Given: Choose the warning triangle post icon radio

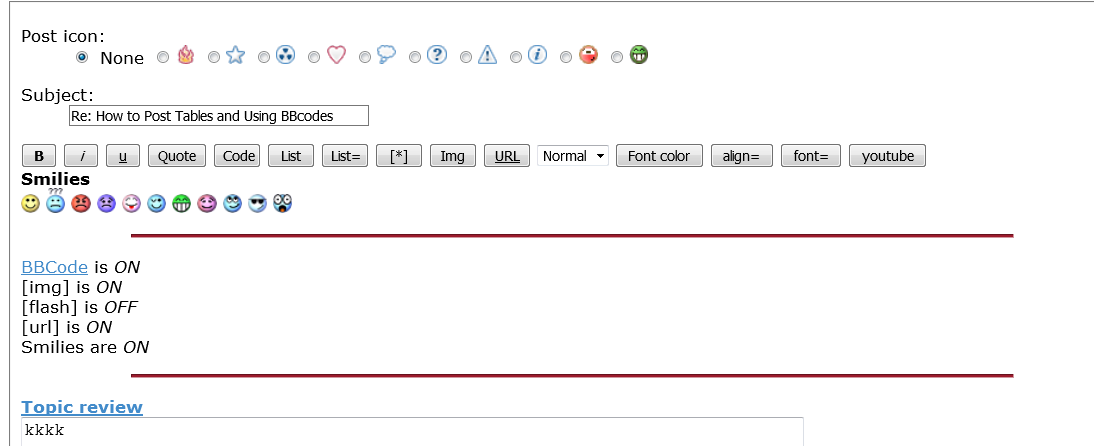Looking at the screenshot, I should coord(466,57).
